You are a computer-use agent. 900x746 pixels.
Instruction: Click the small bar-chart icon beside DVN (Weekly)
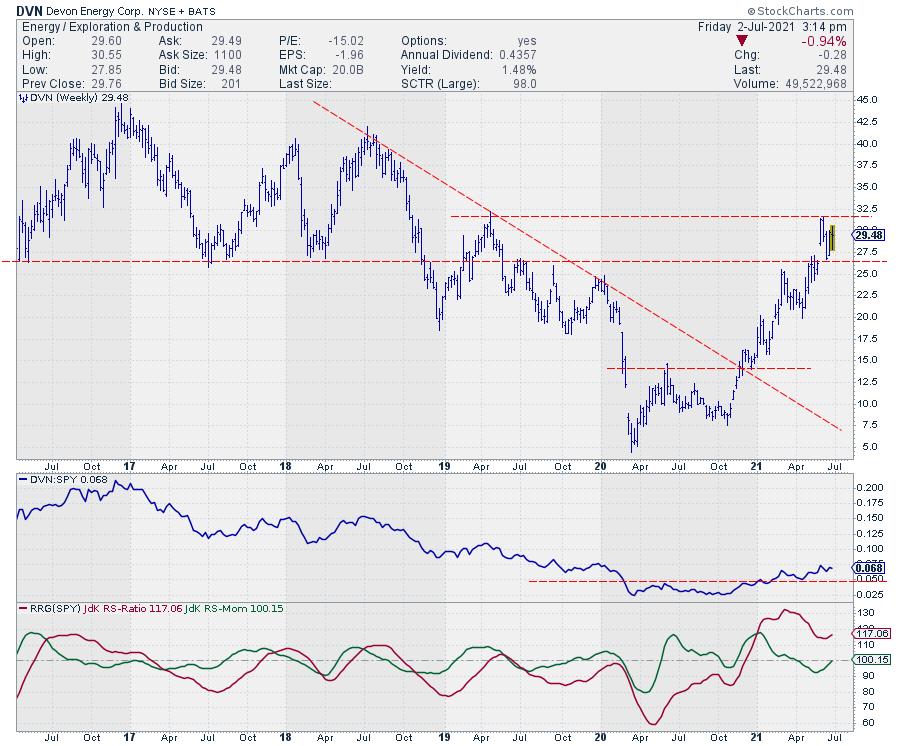point(21,99)
